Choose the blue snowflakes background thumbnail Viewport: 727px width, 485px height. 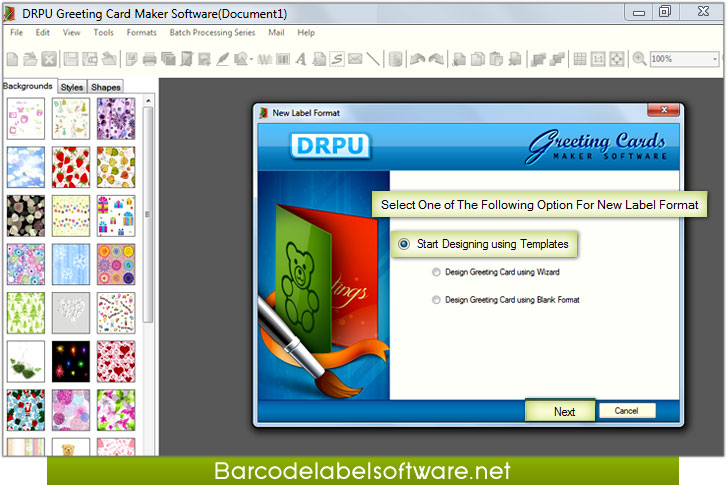tap(70, 264)
